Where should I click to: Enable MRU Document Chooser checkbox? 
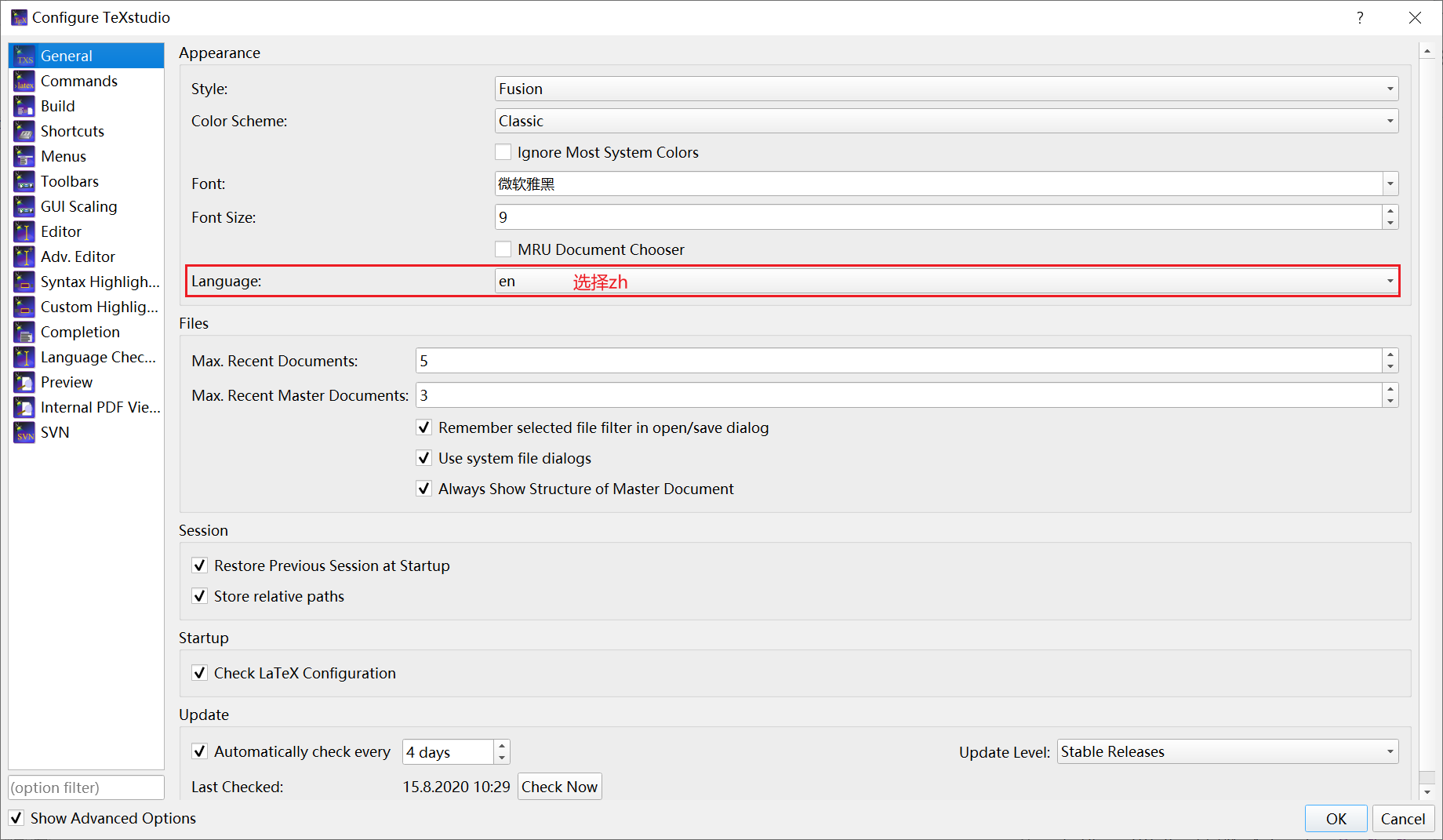pos(503,249)
